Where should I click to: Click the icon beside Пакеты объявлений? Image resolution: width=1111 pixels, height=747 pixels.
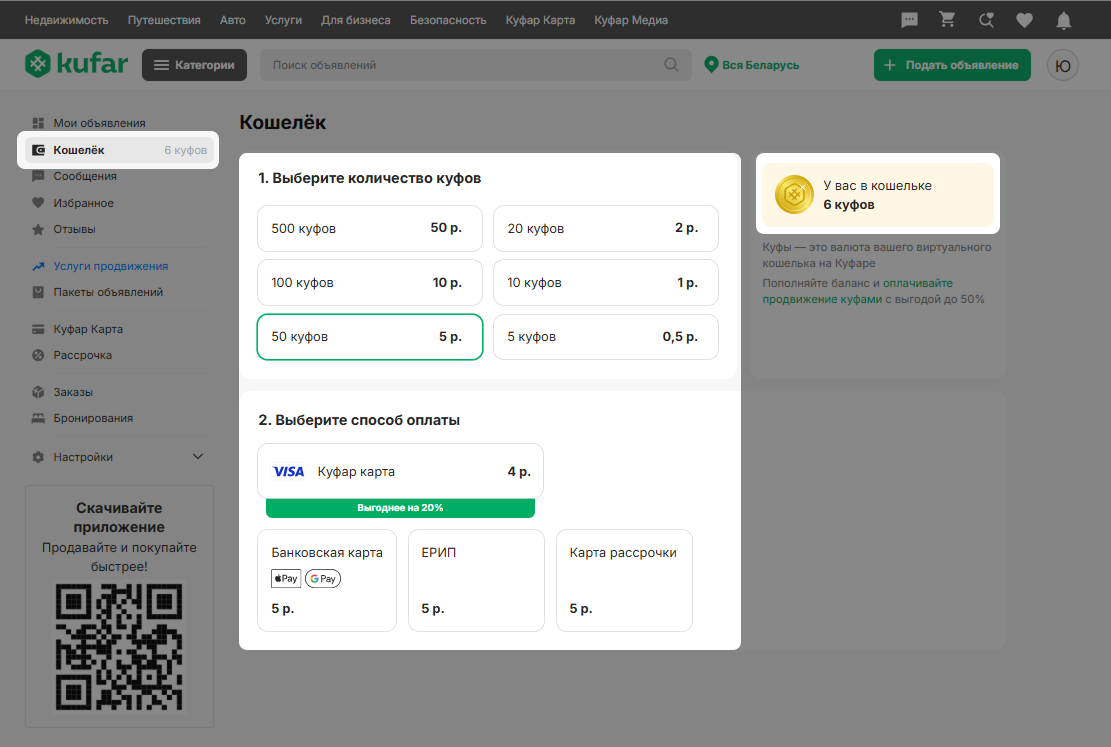[x=38, y=292]
